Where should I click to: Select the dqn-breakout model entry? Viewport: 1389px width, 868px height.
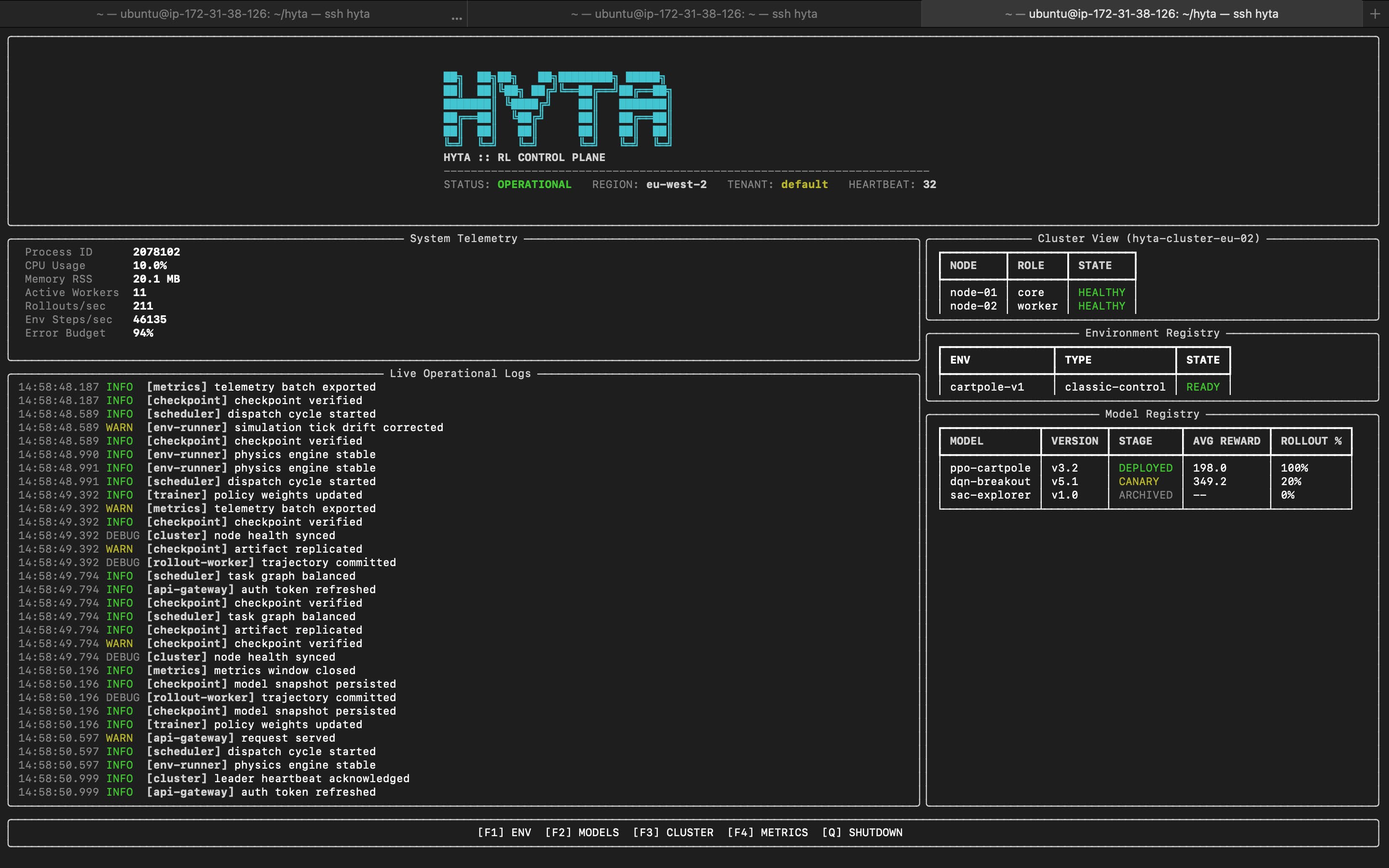(x=990, y=482)
